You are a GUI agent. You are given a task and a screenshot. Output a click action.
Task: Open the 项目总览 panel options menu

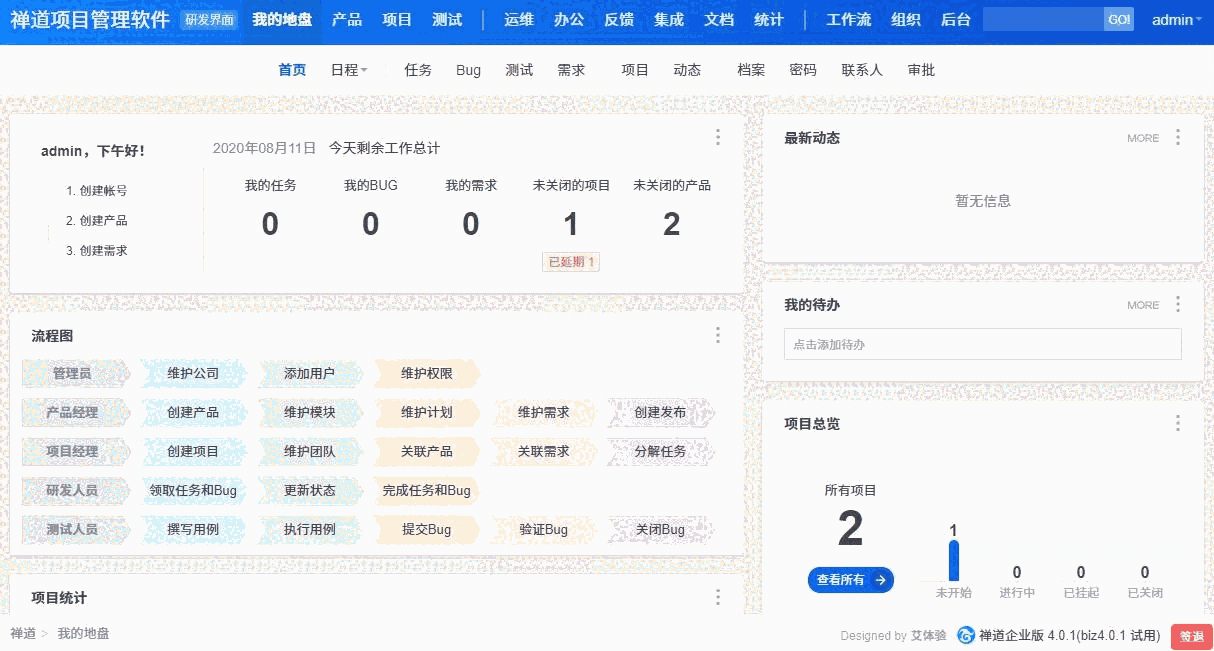point(1177,423)
